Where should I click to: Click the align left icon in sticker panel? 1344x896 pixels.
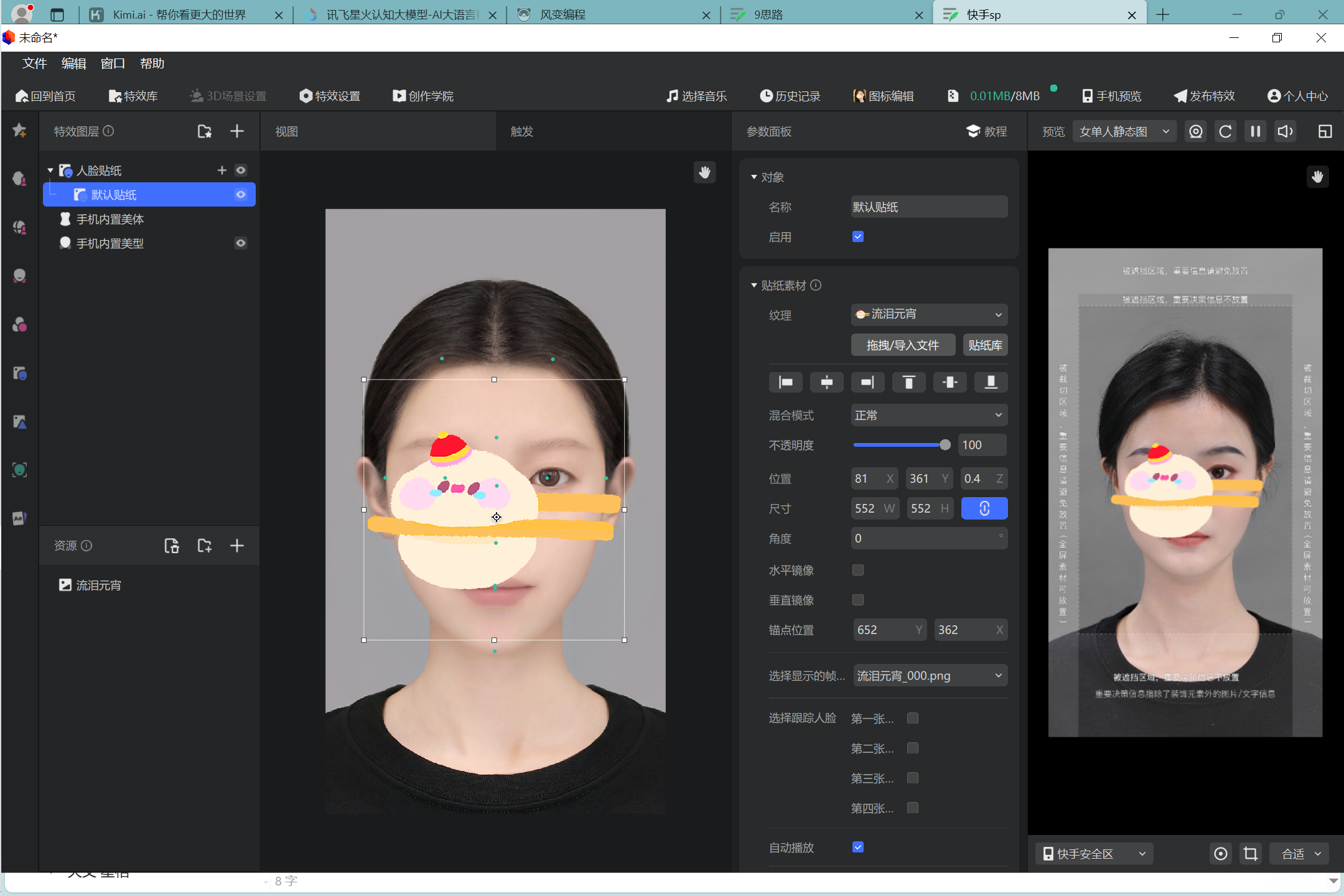[786, 382]
